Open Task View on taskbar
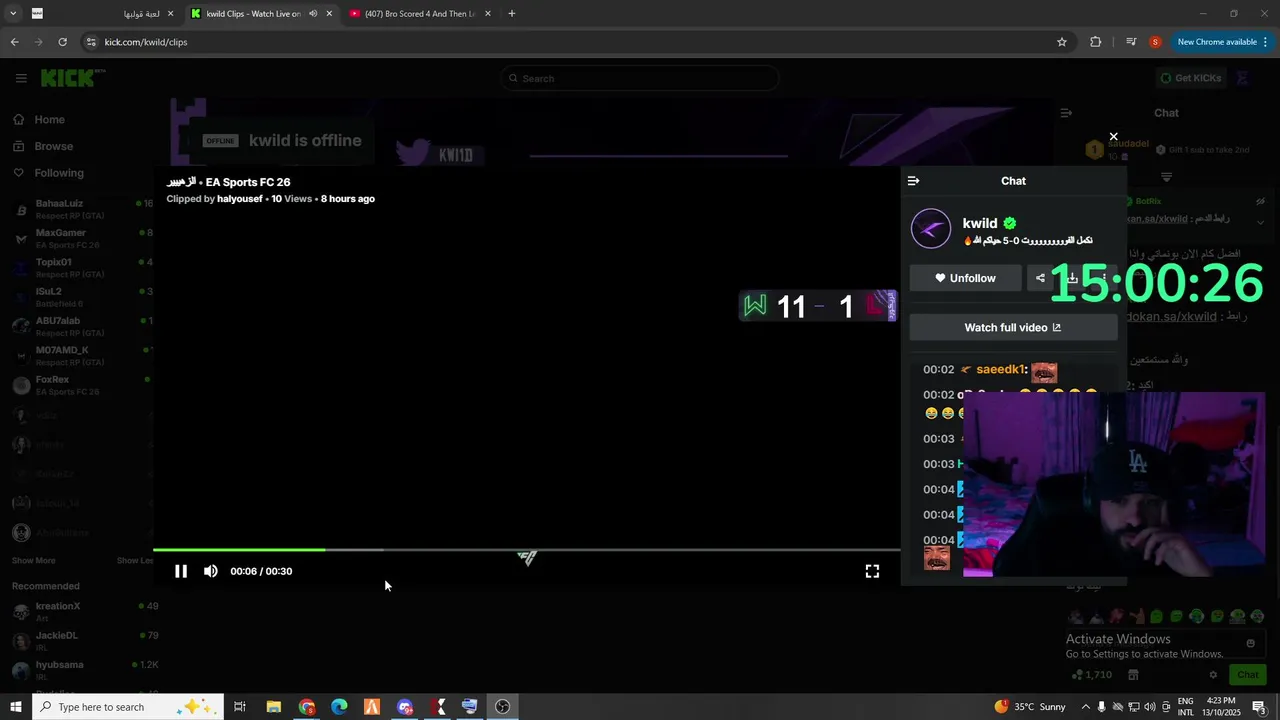The height and width of the screenshot is (720, 1280). [240, 707]
